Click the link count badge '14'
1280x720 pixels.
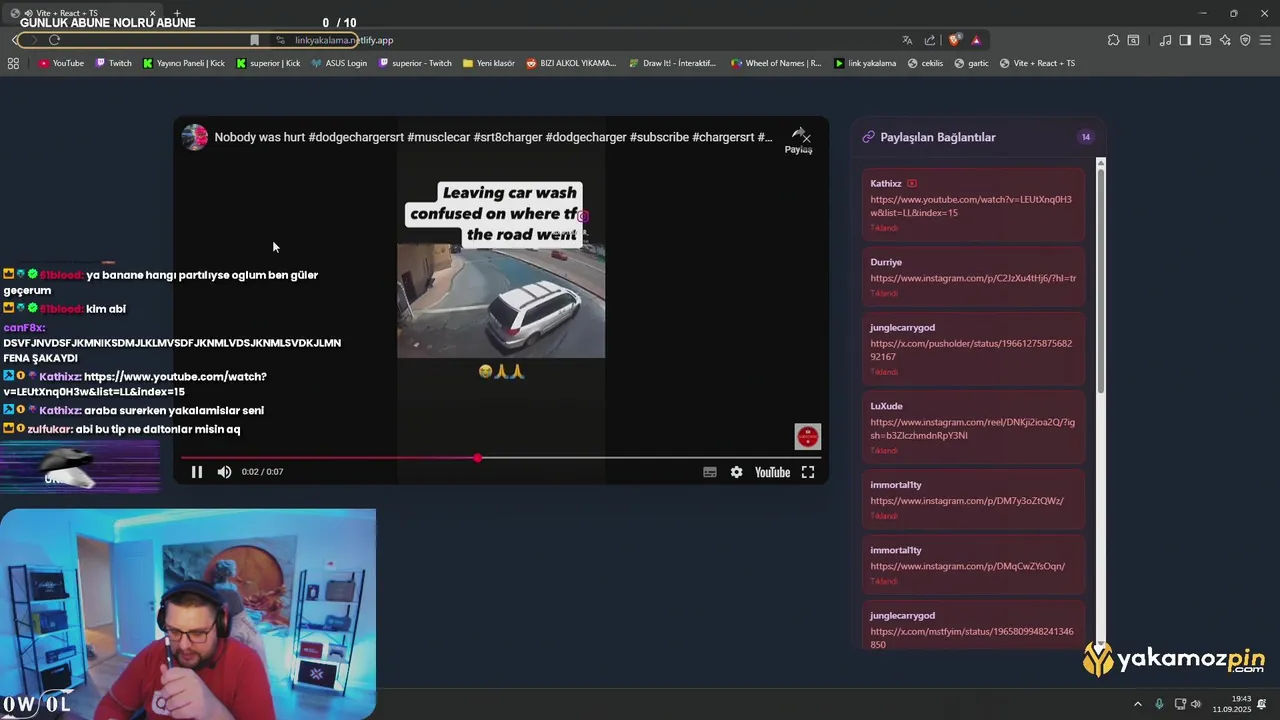(x=1085, y=137)
